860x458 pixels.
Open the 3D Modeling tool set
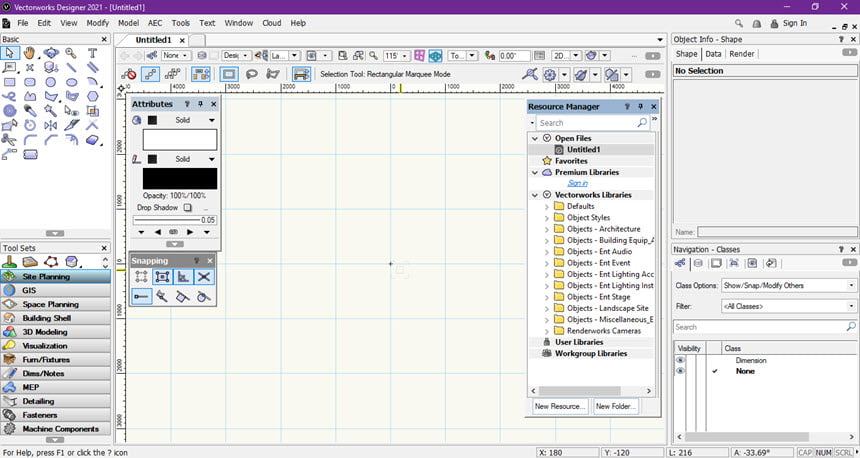coord(55,332)
